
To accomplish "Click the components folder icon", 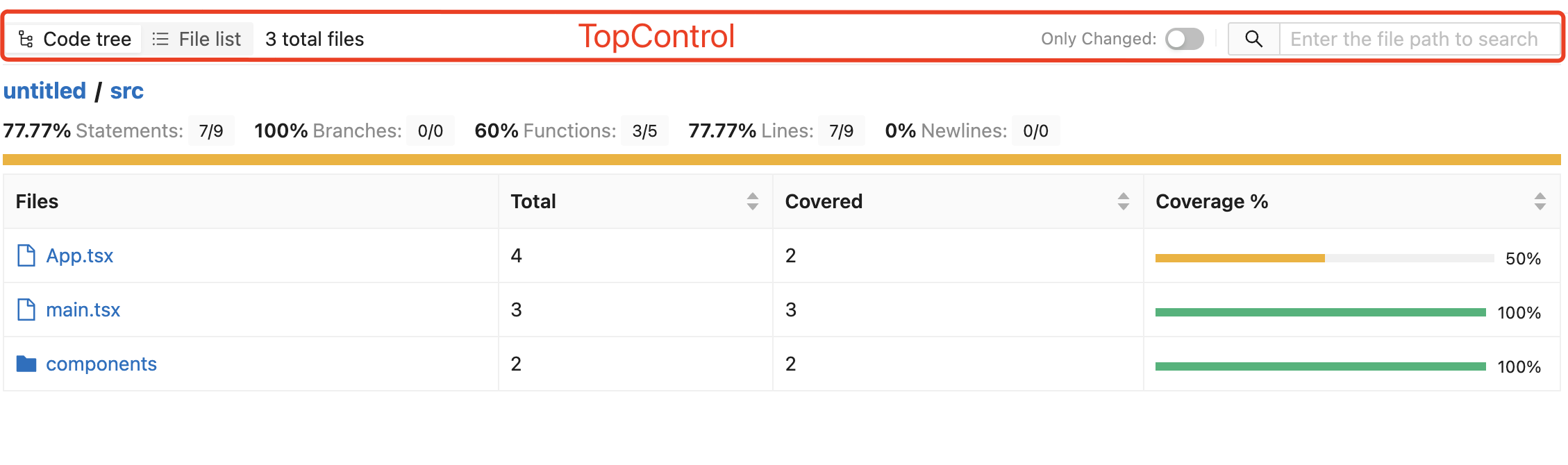I will coord(26,364).
